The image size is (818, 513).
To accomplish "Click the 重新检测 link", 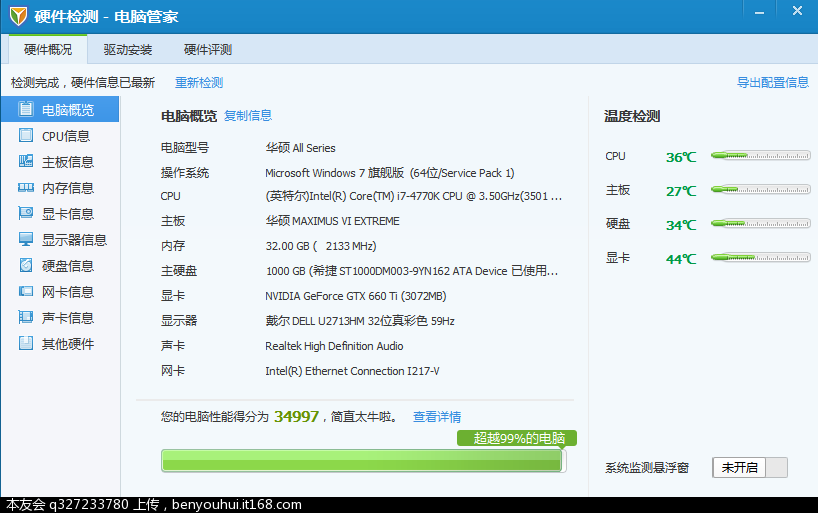I will click(x=199, y=82).
